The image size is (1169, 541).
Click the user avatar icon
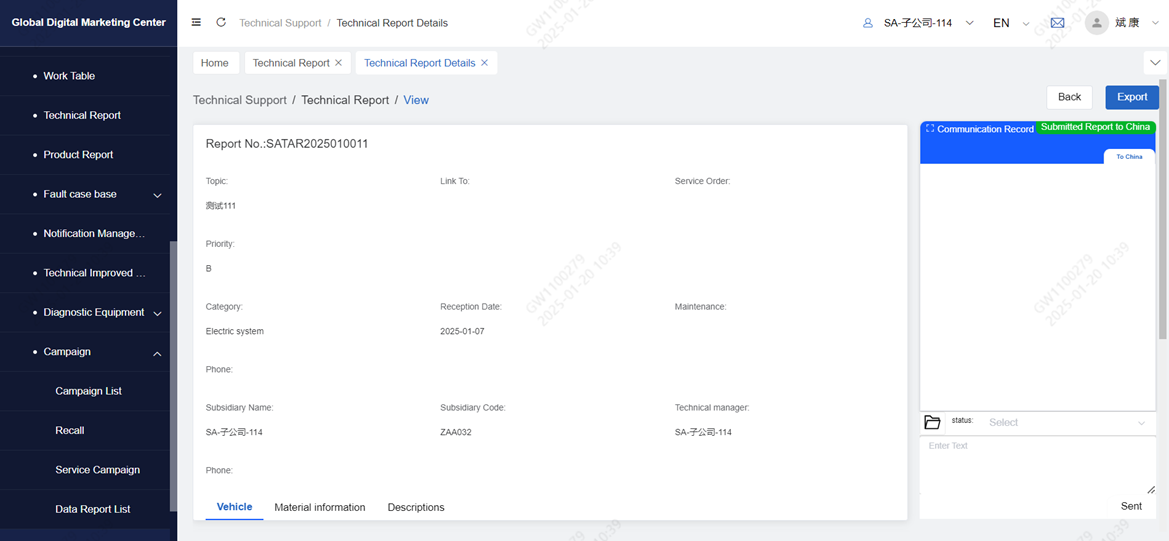(1097, 22)
